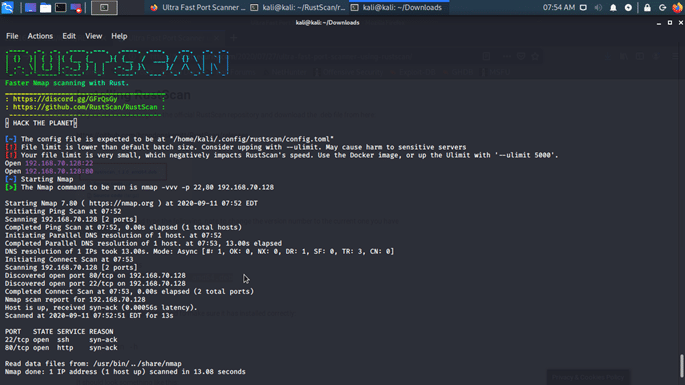Switch to the kali@kali ~/RustScan terminal window
This screenshot has width=685, height=385.
[x=298, y=7]
